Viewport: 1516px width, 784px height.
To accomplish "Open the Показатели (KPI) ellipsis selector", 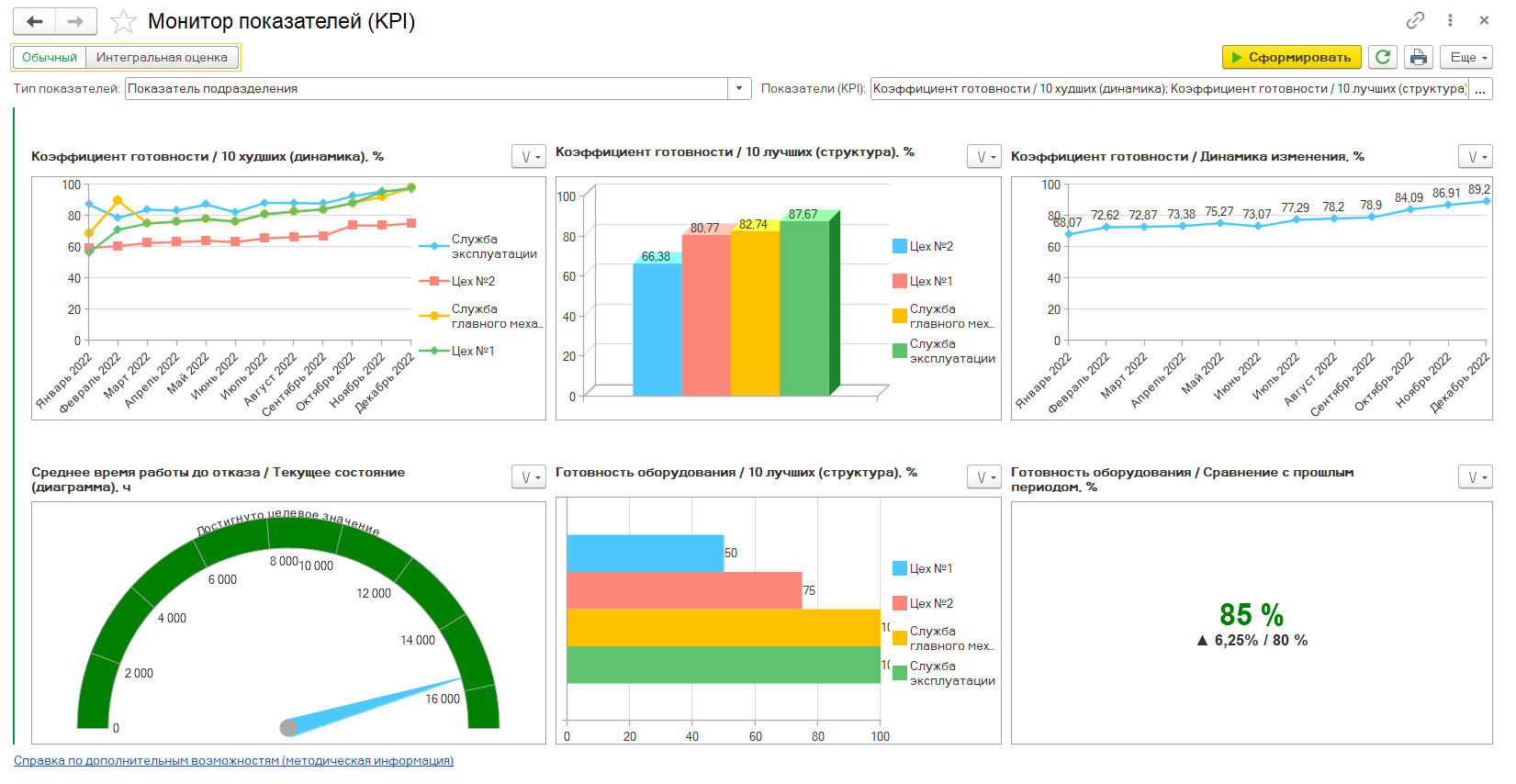I will [x=1480, y=88].
